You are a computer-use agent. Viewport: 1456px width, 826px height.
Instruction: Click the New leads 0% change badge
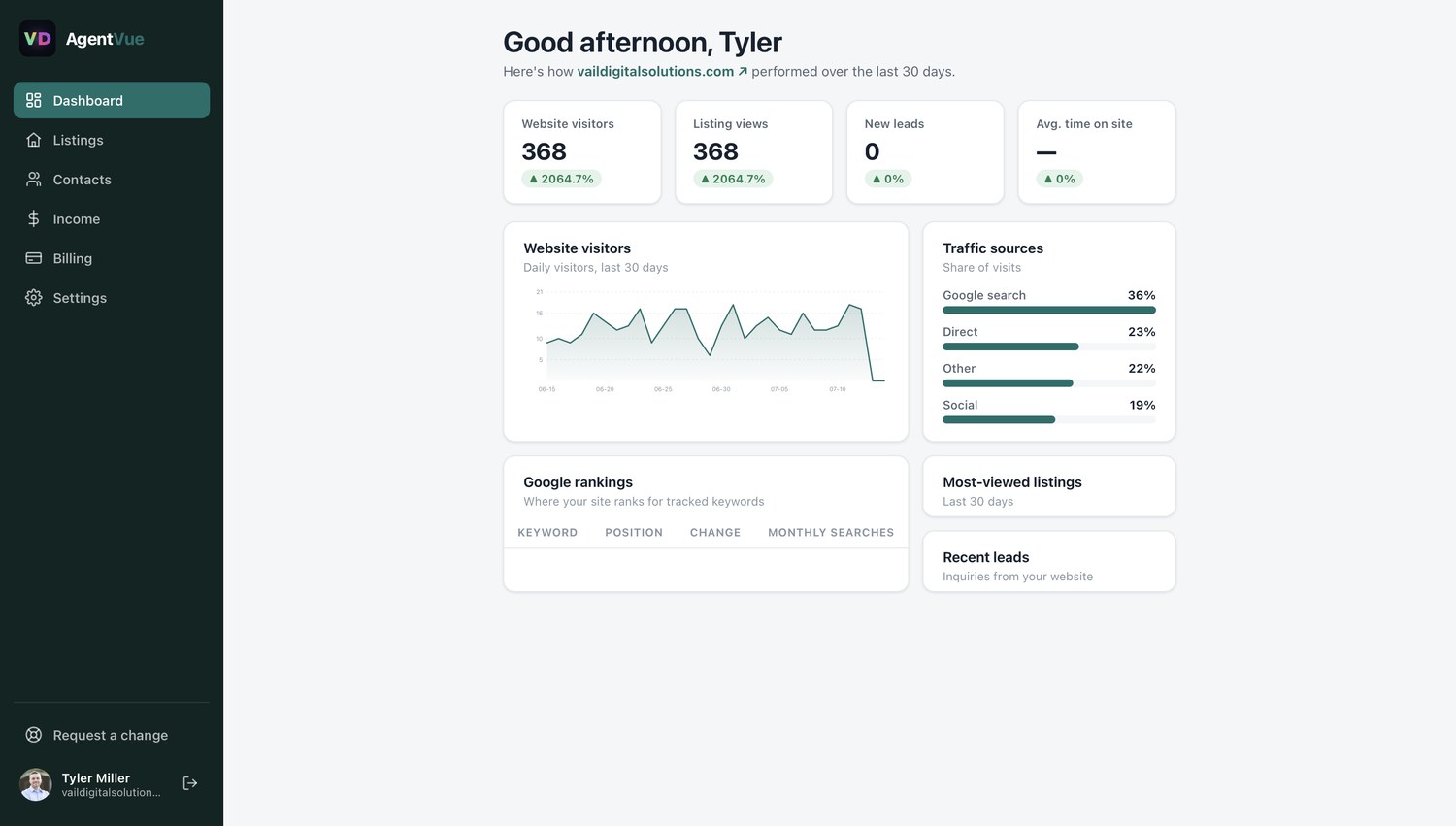tap(888, 179)
